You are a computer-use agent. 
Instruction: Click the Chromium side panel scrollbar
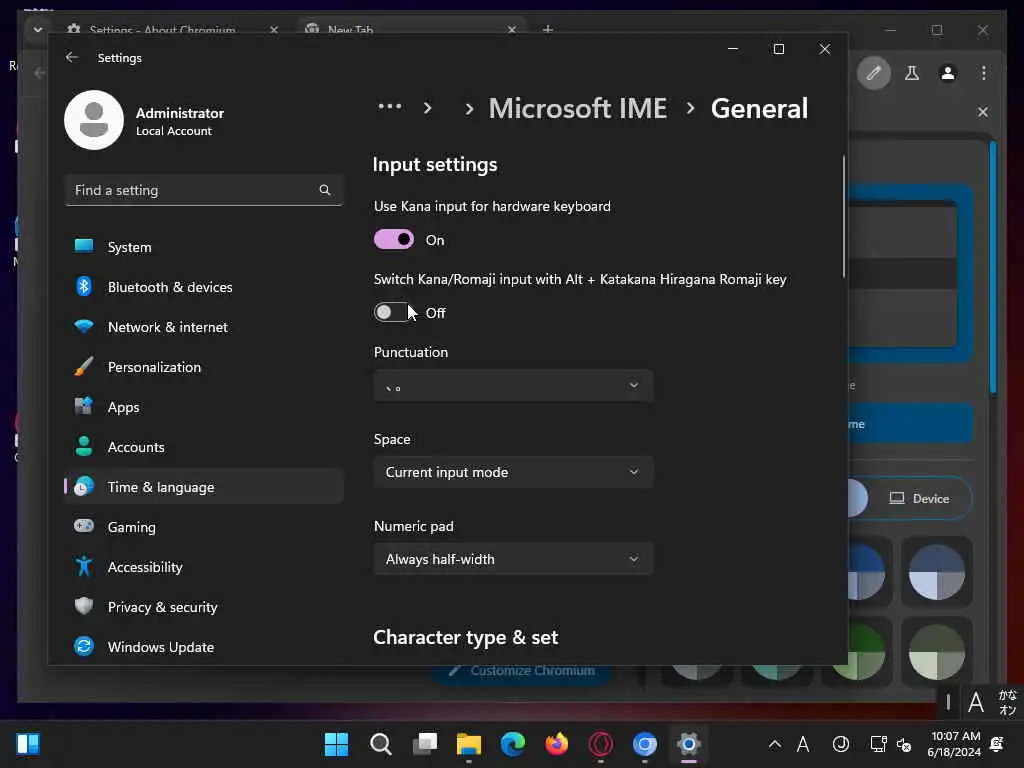coord(993,268)
